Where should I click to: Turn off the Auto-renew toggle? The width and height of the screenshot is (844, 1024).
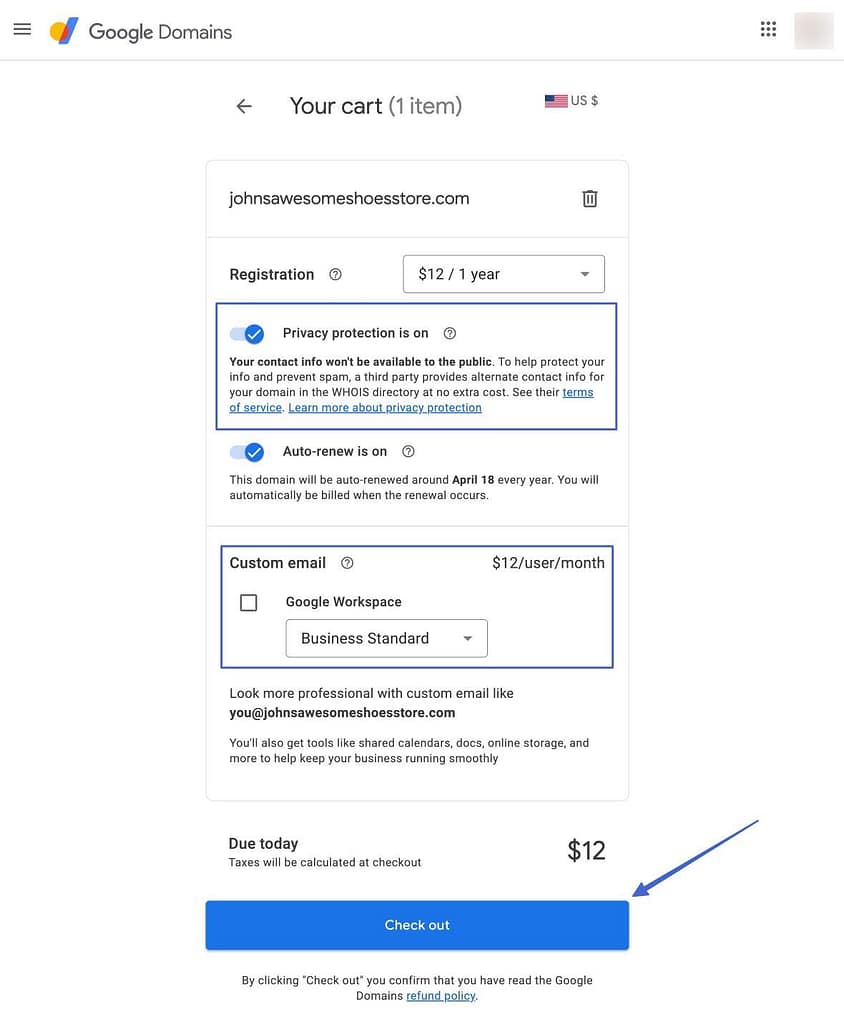pyautogui.click(x=247, y=452)
